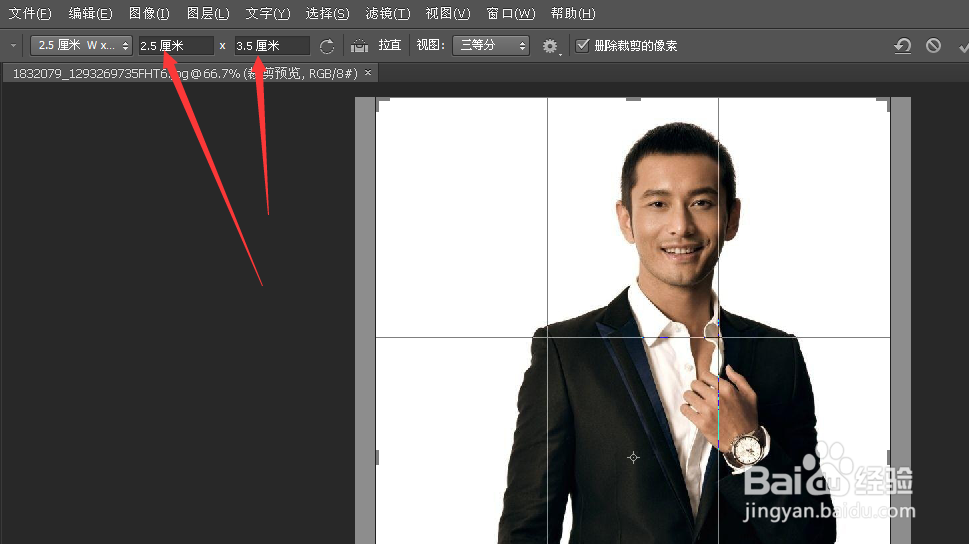Open the 文字(Y) menu

click(268, 13)
